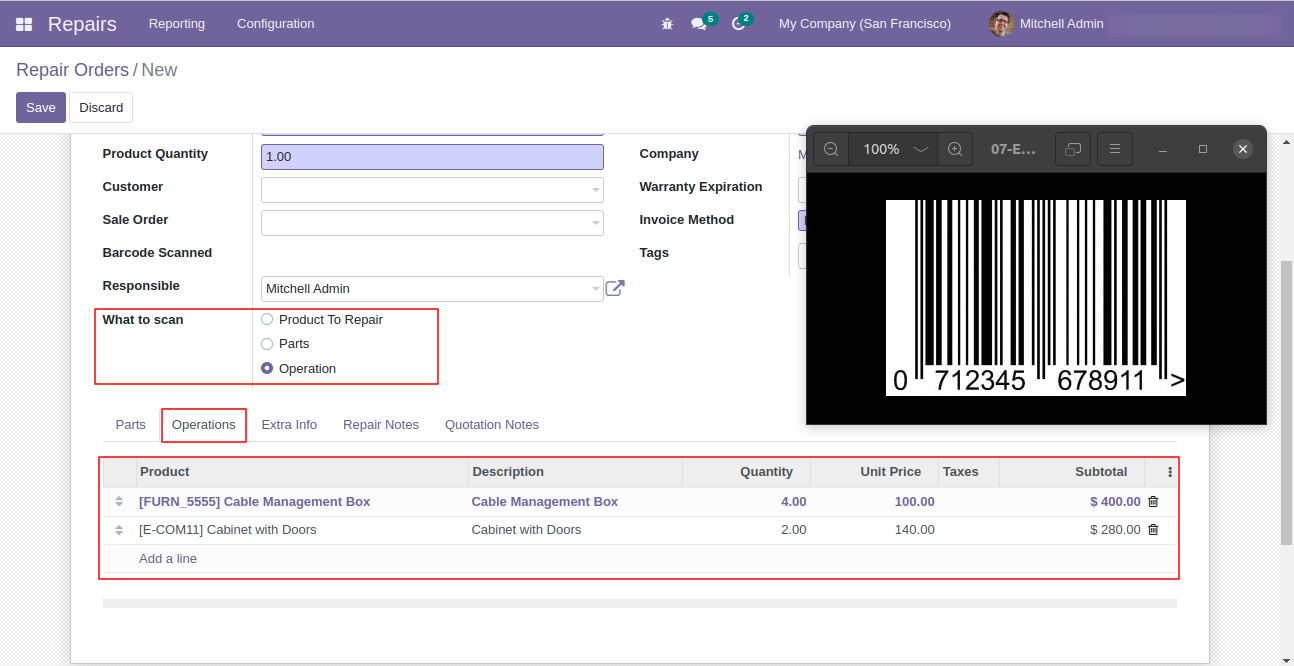This screenshot has height=666, width=1294.
Task: Sort by the Unit Price column header
Action: coord(875,472)
